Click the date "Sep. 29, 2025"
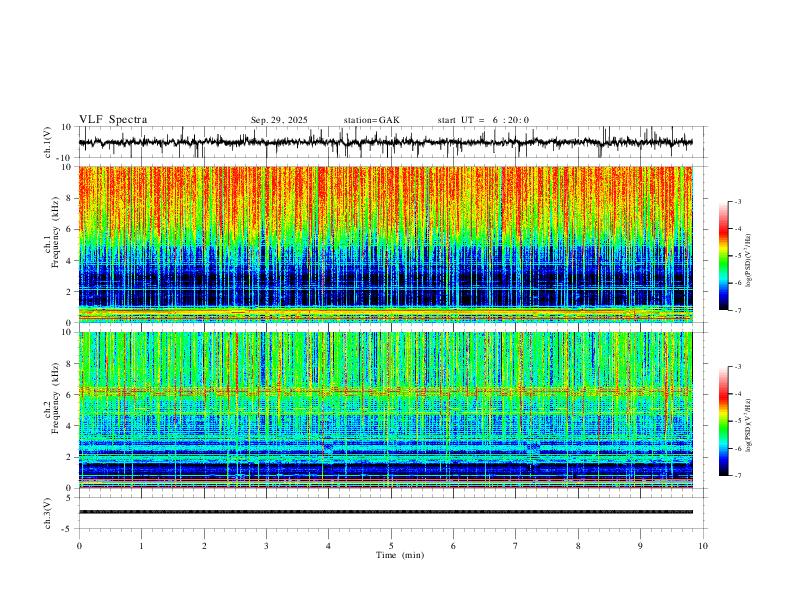792x612 pixels. [x=279, y=120]
